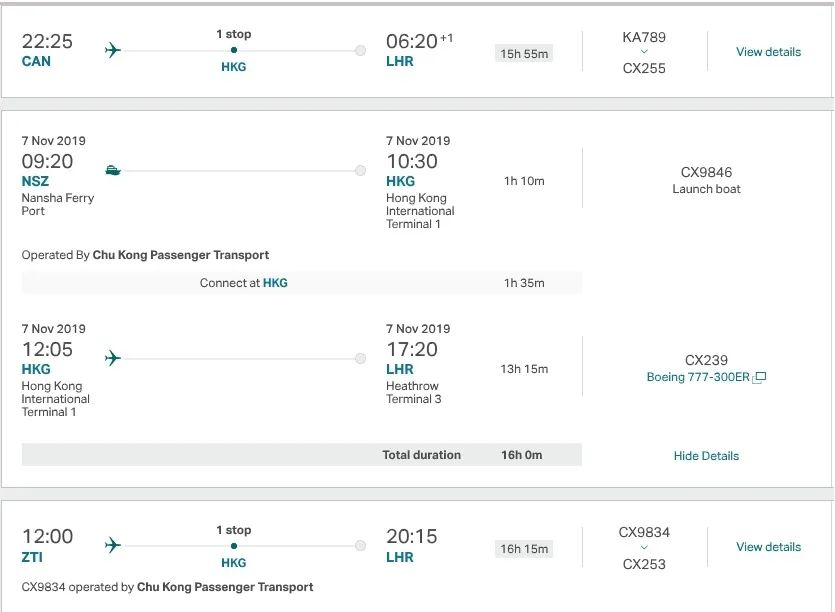Image resolution: width=835 pixels, height=612 pixels.
Task: View details for the ZTI to LHR flight
Action: pos(768,547)
